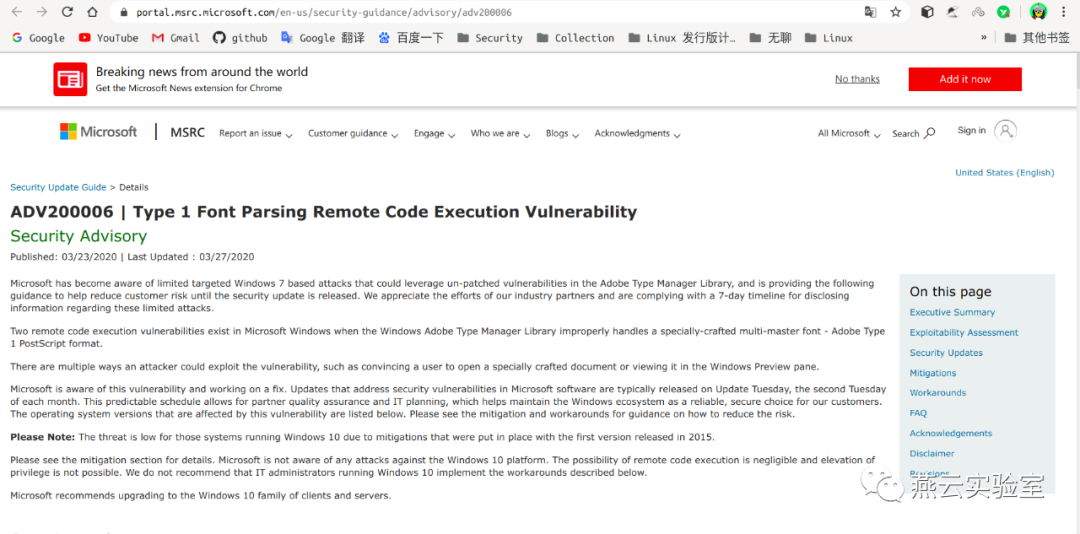1080x534 pixels.
Task: Expand the Report an issue menu
Action: coord(256,134)
